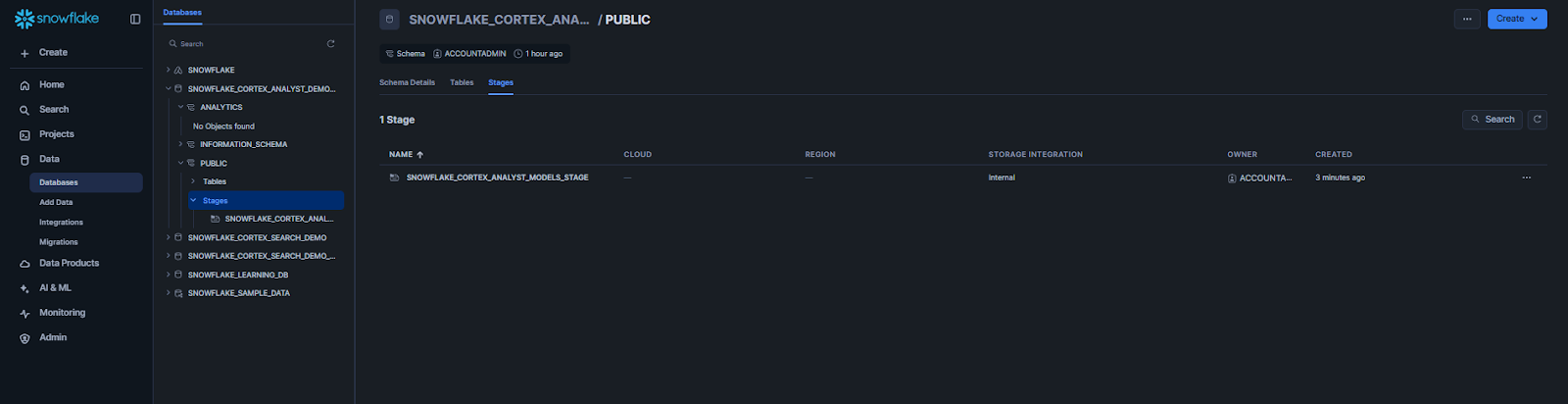Click the ACCOUNTADMIN role label
This screenshot has height=404, width=1568.
click(x=470, y=54)
